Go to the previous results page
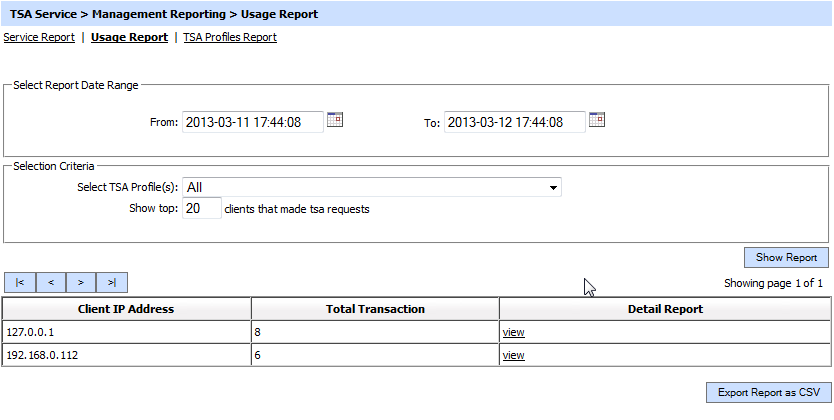834x420 pixels. click(x=50, y=283)
